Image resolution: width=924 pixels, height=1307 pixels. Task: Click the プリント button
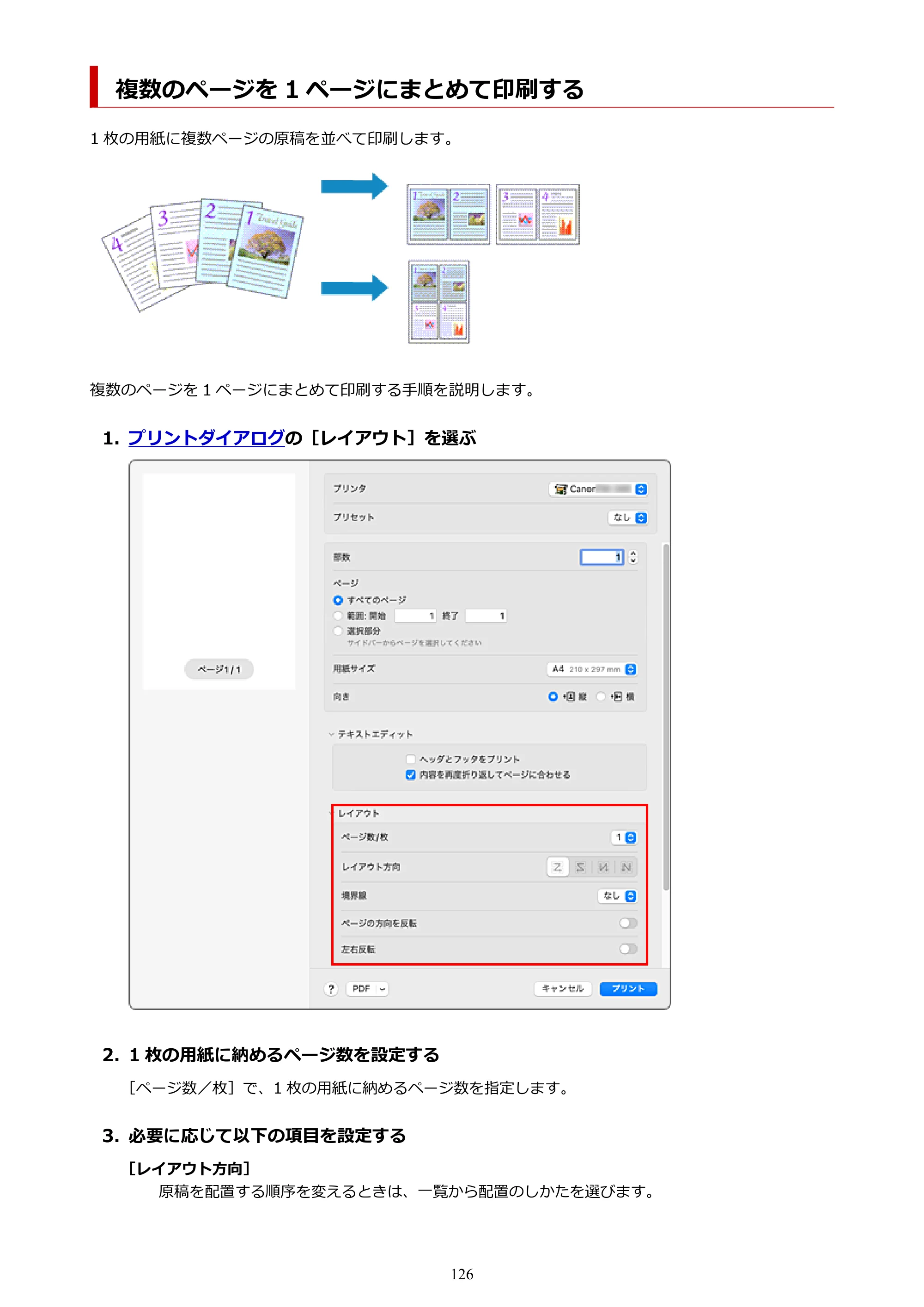tap(628, 989)
